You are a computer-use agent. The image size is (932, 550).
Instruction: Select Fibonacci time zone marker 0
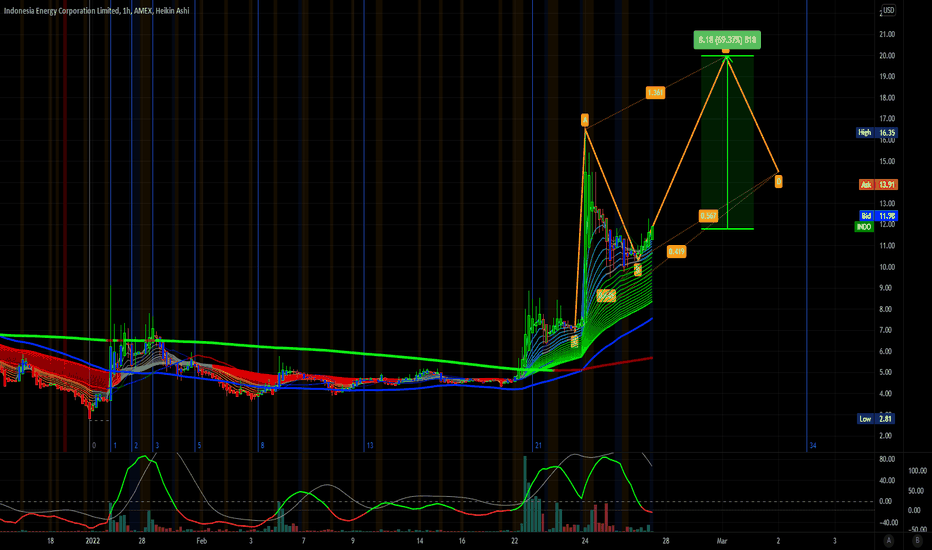pyautogui.click(x=93, y=445)
